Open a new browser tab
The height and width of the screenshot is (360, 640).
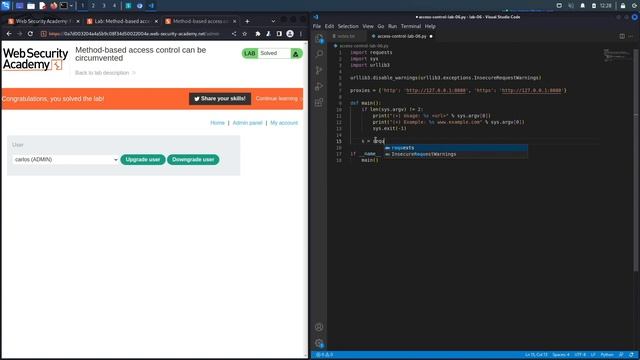point(247,21)
